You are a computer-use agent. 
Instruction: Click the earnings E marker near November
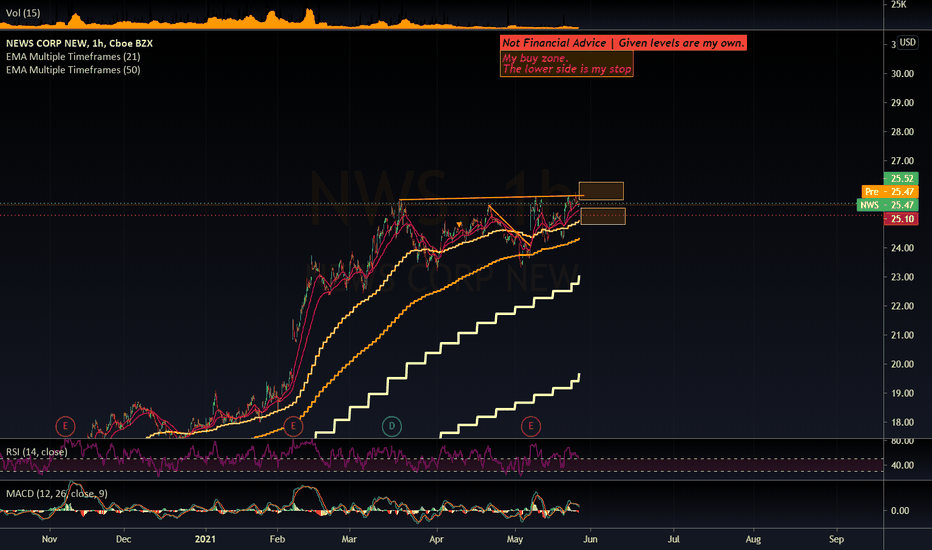pyautogui.click(x=65, y=426)
